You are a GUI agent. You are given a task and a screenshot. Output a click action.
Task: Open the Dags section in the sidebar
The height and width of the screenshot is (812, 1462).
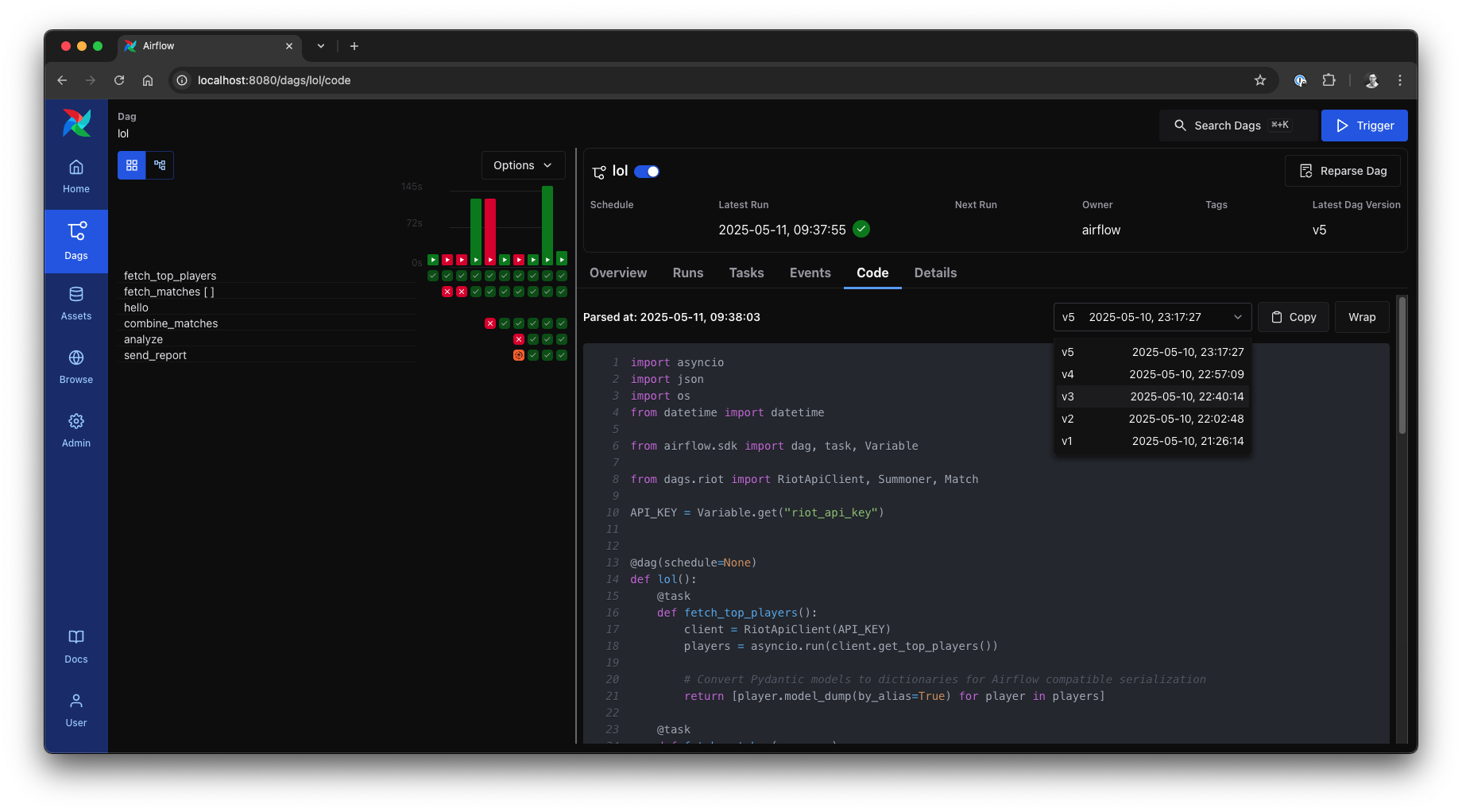[x=75, y=241]
